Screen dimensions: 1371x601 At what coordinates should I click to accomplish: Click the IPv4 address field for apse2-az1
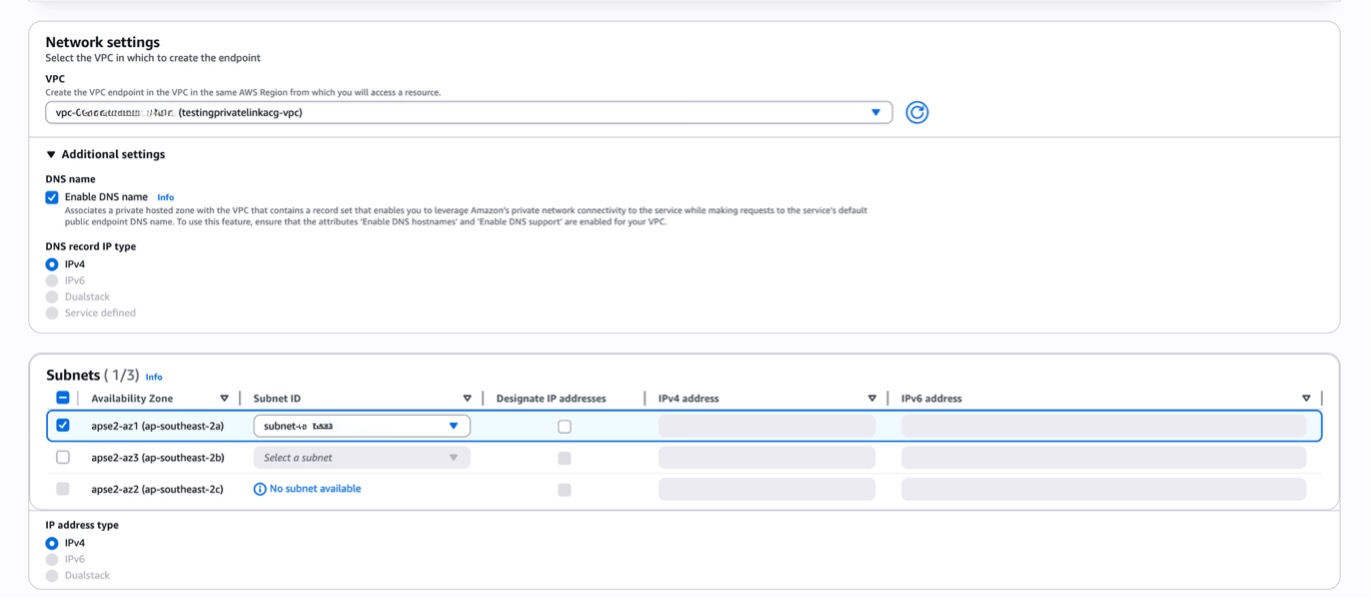click(x=766, y=426)
